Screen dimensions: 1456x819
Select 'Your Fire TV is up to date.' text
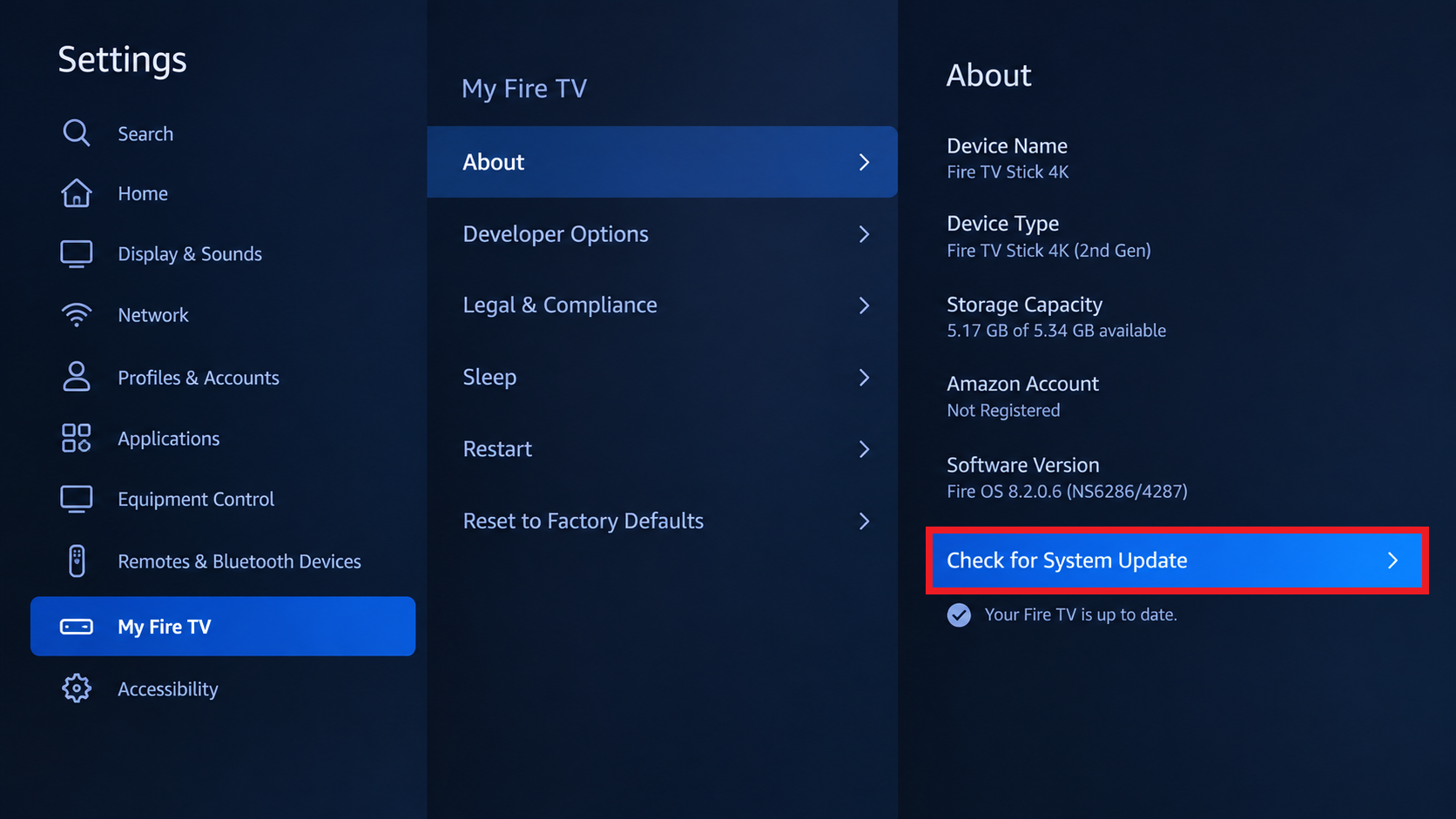coord(1081,614)
